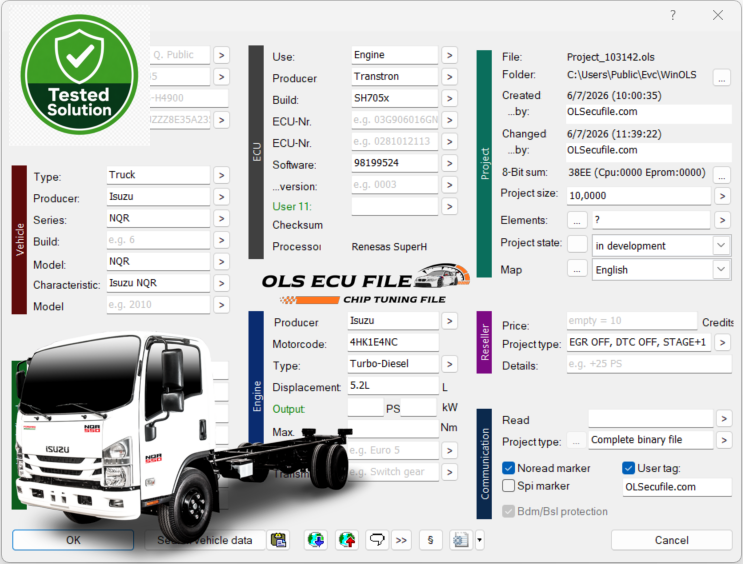Click the arrow beside Software 98199524
The image size is (743, 564).
pos(450,164)
